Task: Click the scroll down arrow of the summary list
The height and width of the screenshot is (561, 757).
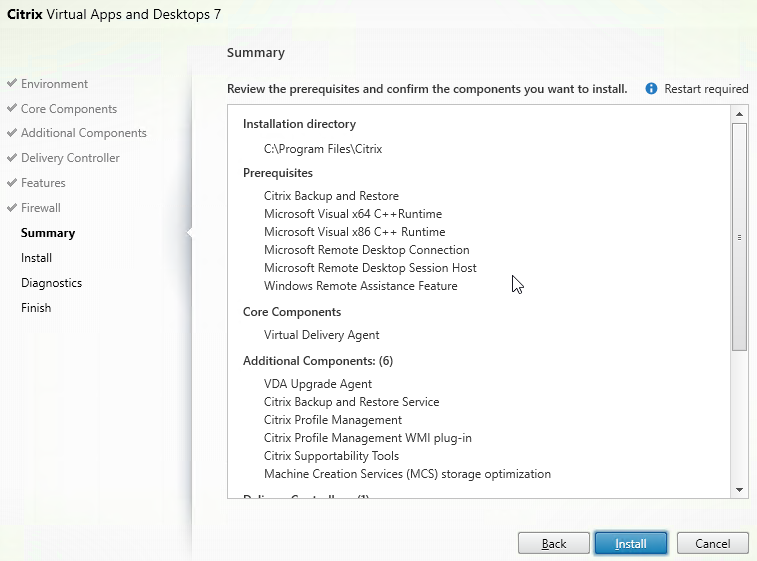Action: (x=739, y=490)
